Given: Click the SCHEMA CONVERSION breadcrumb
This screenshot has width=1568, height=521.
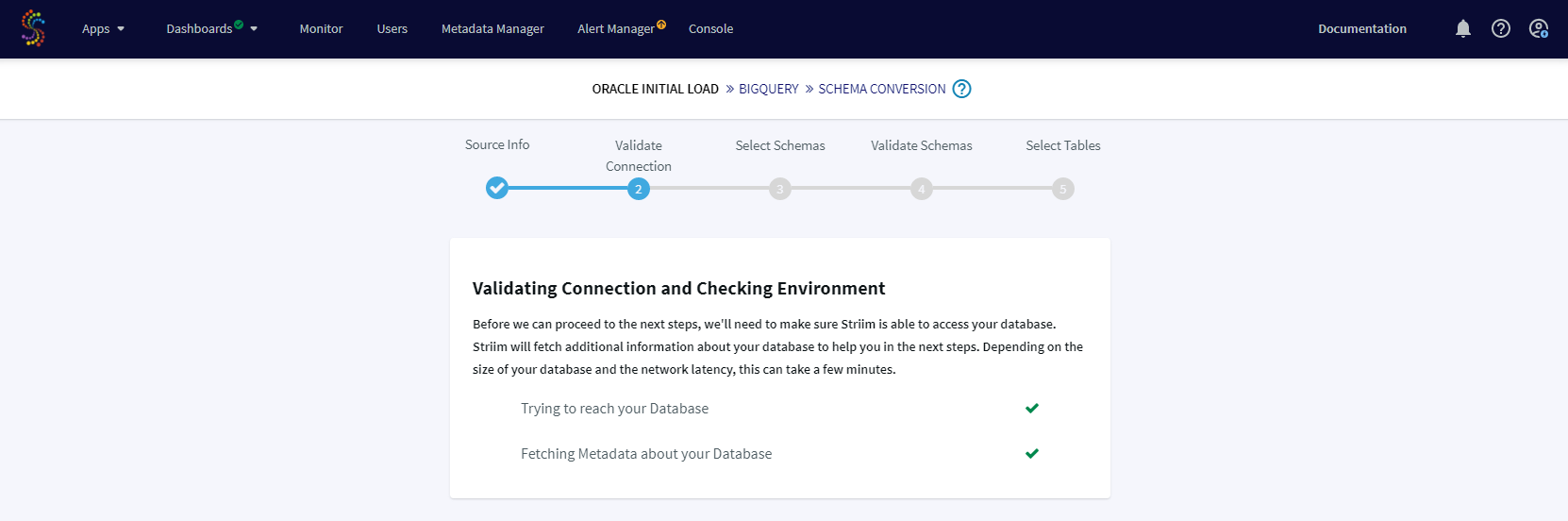Looking at the screenshot, I should click(x=882, y=89).
